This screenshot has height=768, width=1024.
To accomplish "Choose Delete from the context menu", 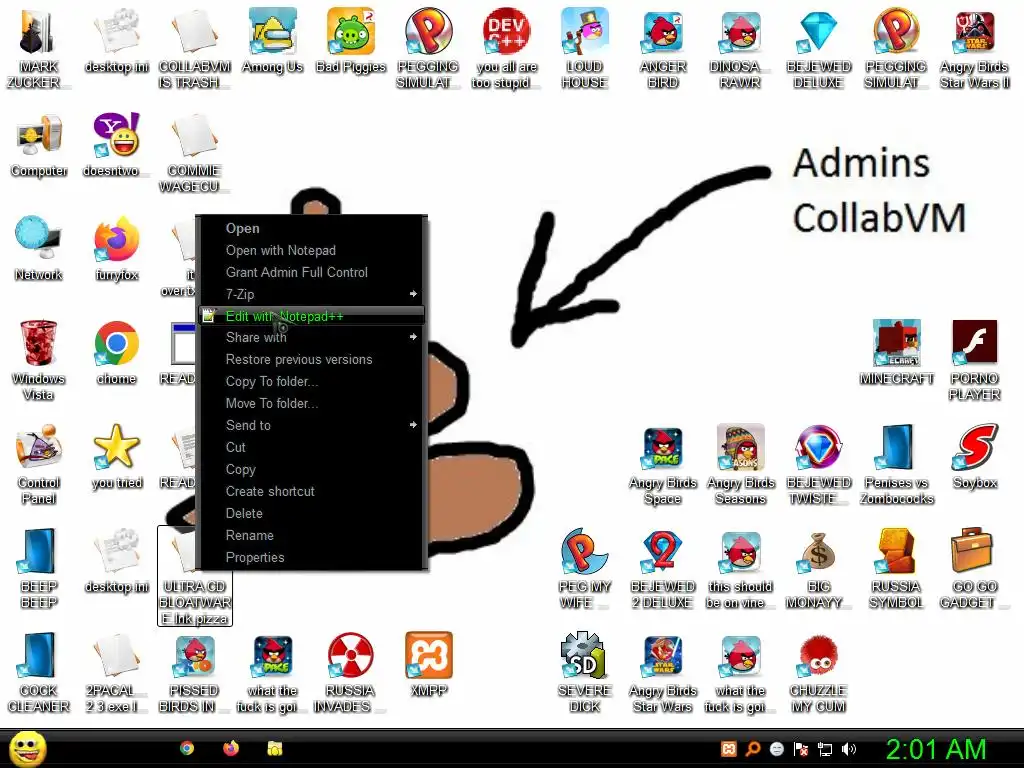I will tap(312, 513).
